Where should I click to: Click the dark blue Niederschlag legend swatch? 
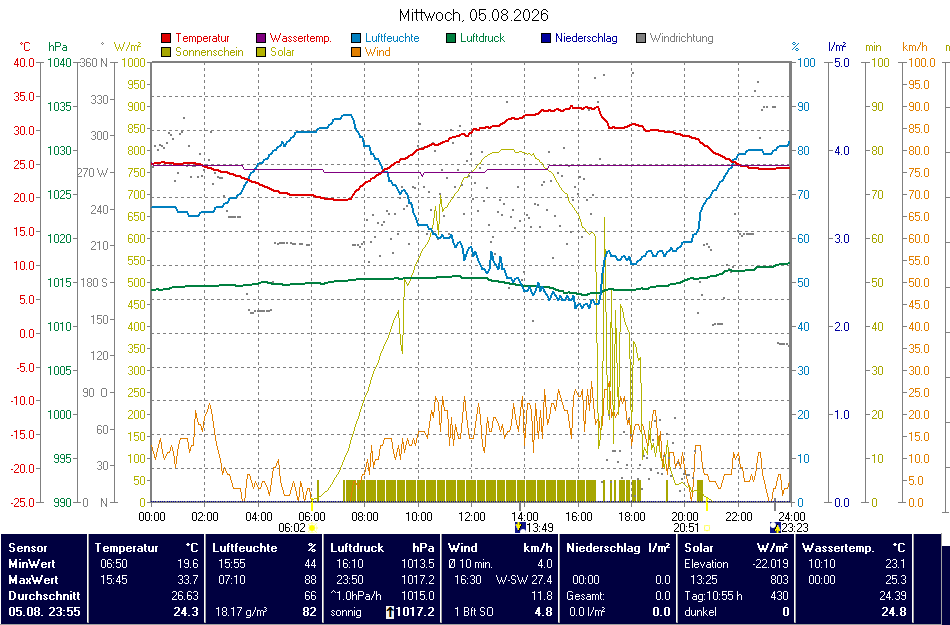click(545, 38)
